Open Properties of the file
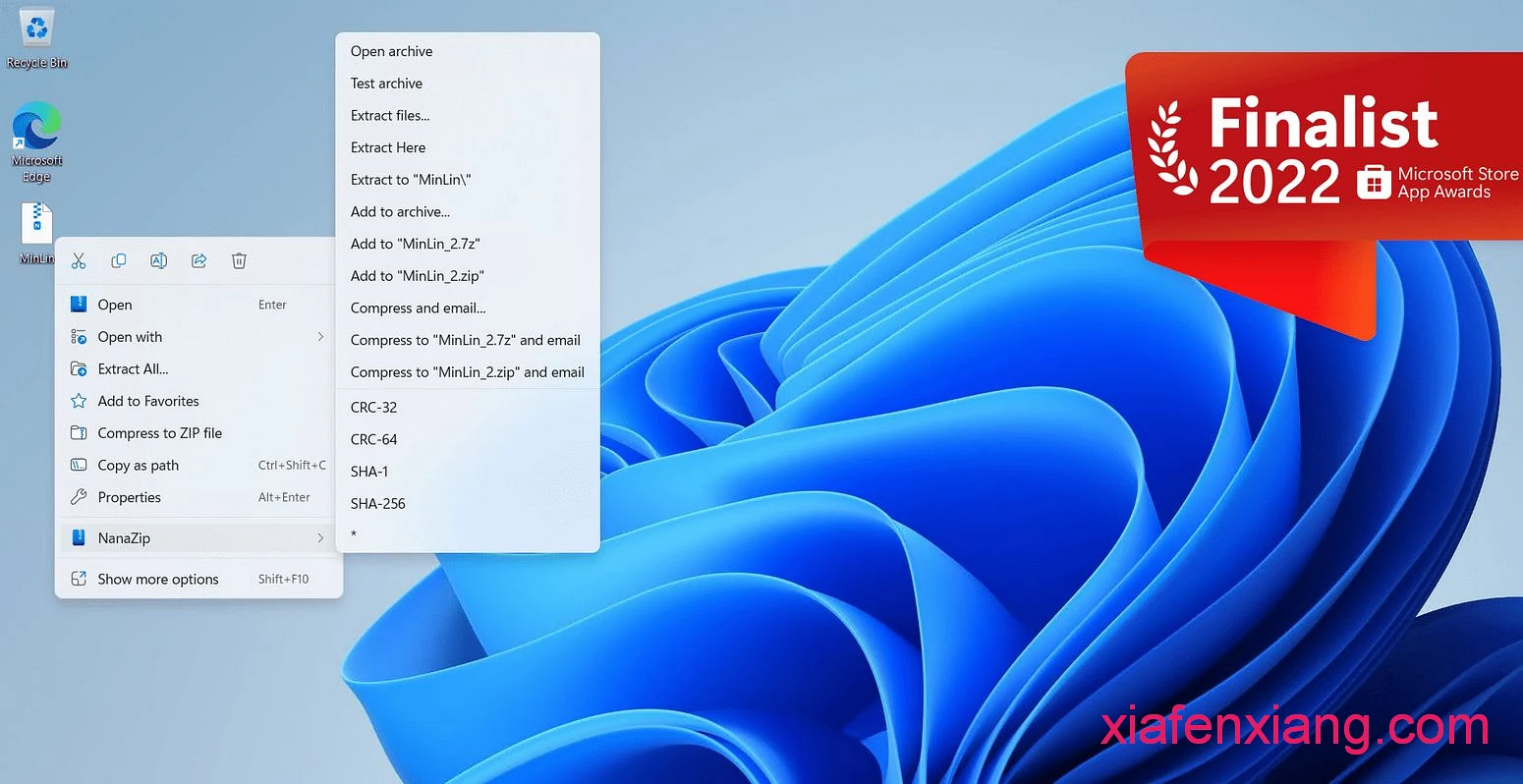 [129, 498]
